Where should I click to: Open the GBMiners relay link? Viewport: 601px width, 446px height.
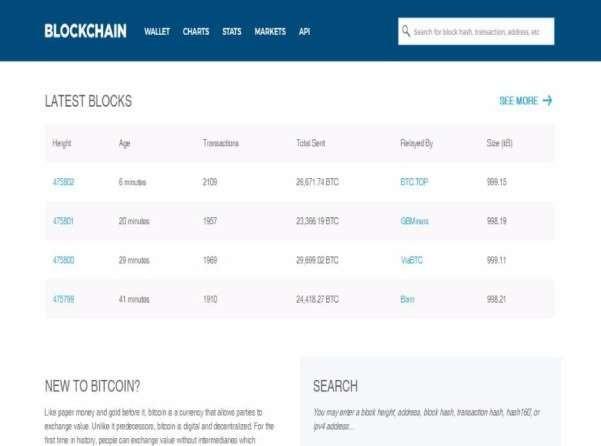[x=414, y=221]
